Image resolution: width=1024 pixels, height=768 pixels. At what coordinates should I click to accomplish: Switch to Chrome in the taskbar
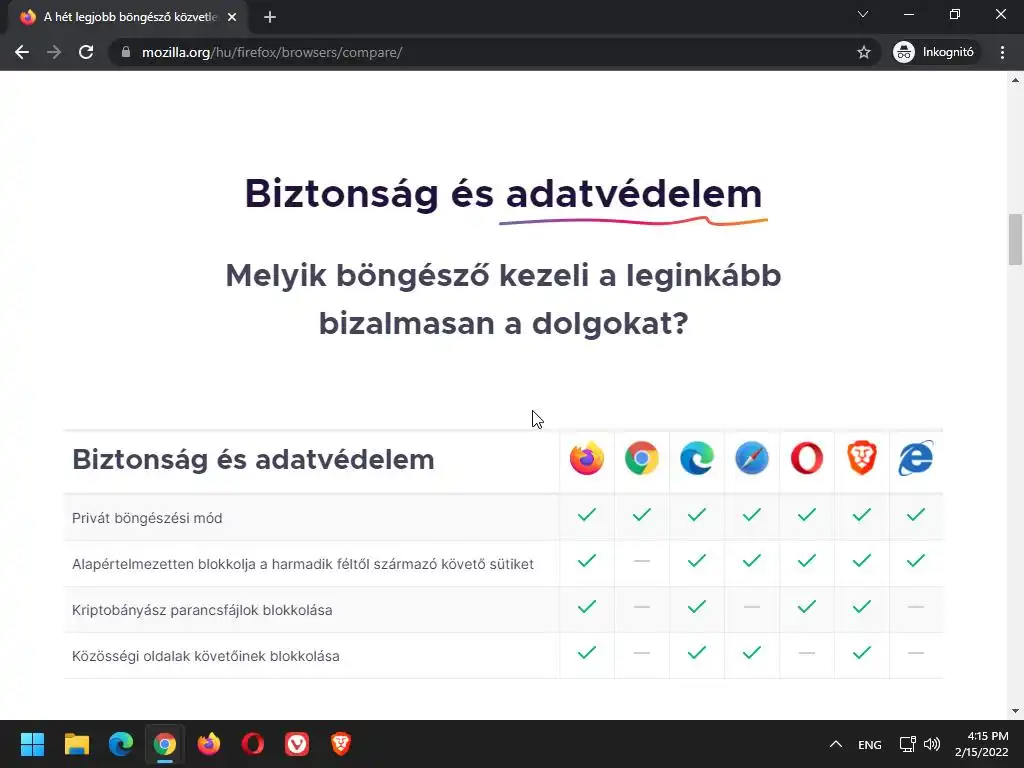coord(165,744)
